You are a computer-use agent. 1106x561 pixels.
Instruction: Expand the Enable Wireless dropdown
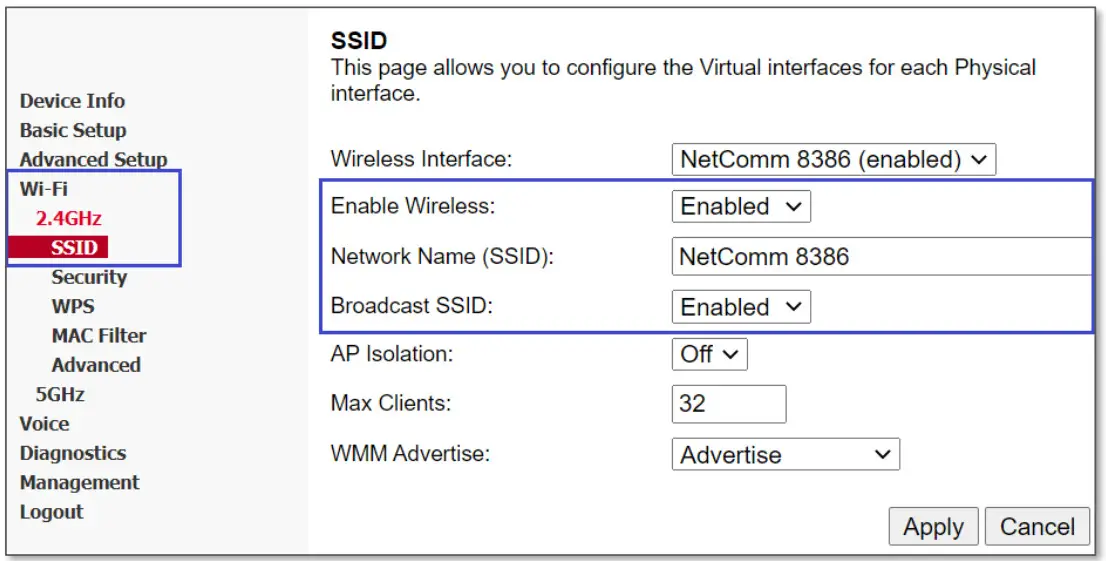740,207
